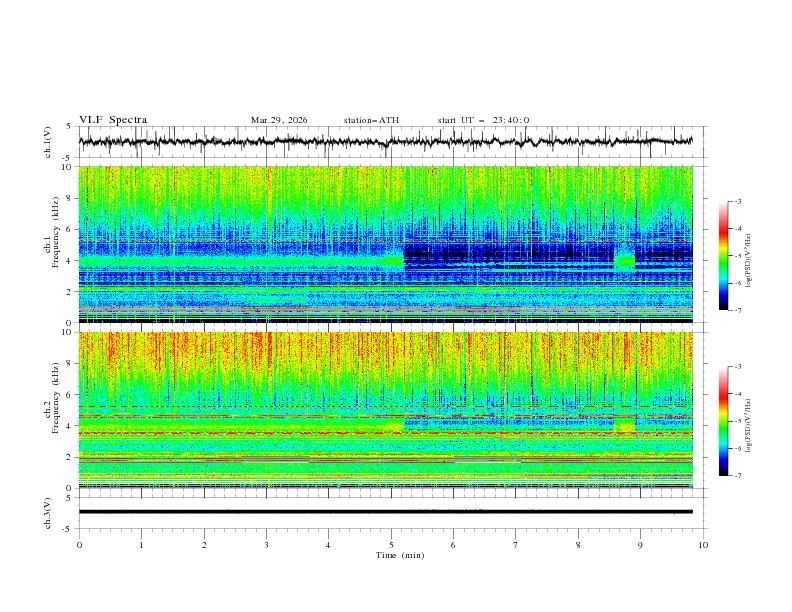Click the "5" tick on ch.1(V) axis
Image resolution: width=792 pixels, height=612 pixels.
click(x=70, y=126)
